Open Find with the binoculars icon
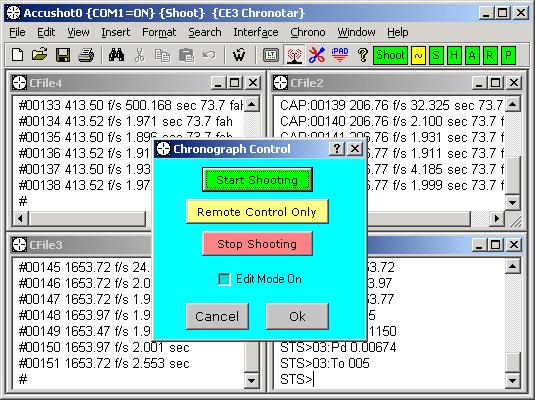Image resolution: width=535 pixels, height=400 pixels. click(x=116, y=55)
